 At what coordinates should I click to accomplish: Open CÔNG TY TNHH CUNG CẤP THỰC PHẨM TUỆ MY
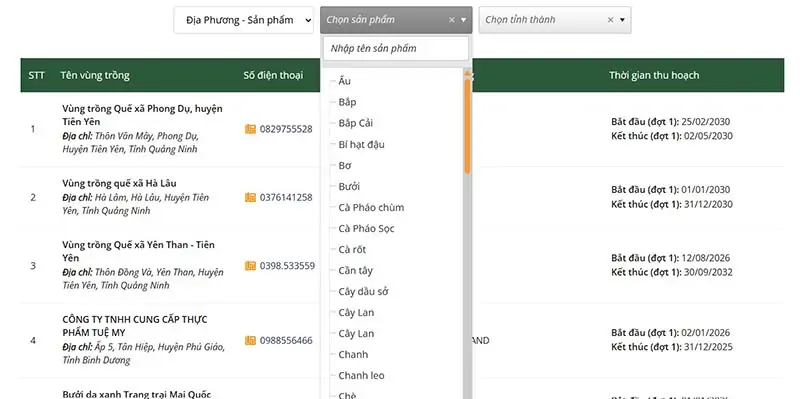[x=135, y=326]
